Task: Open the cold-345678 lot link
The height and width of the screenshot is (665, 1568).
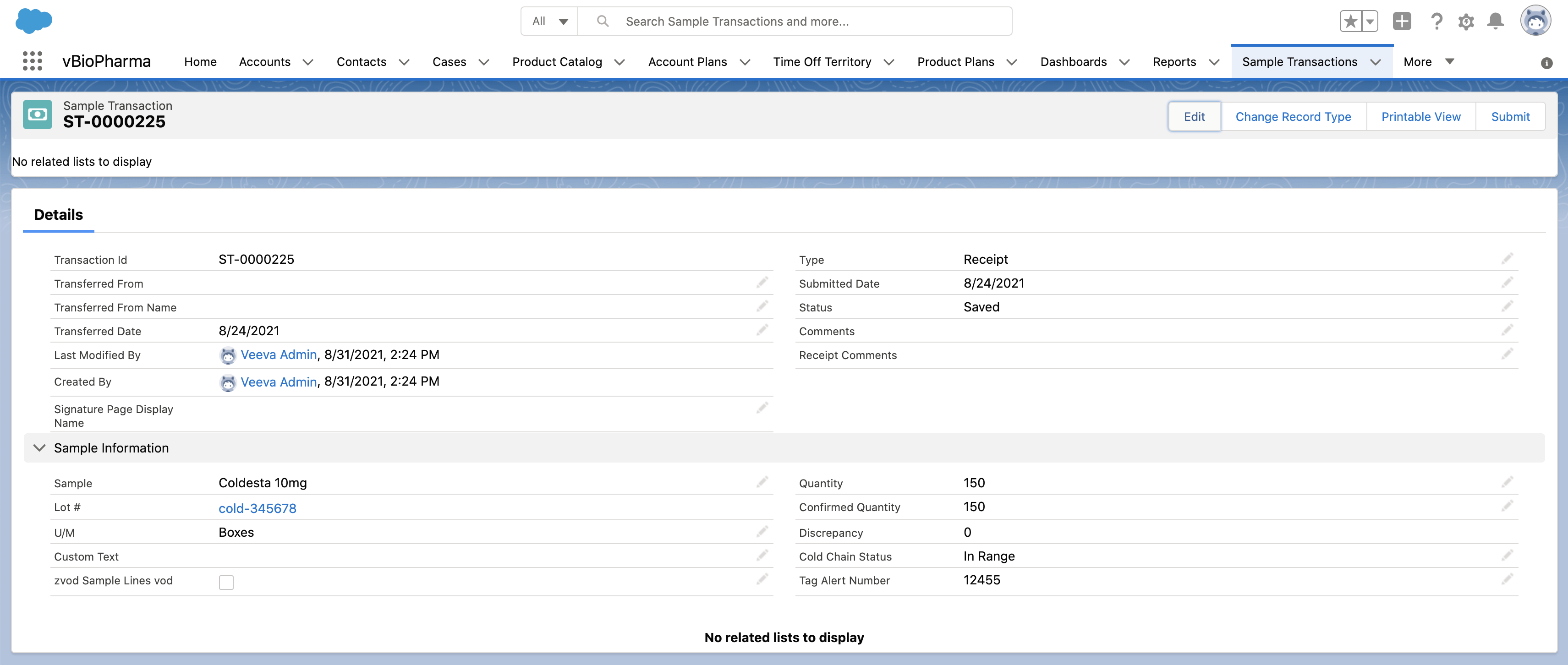Action: (257, 508)
